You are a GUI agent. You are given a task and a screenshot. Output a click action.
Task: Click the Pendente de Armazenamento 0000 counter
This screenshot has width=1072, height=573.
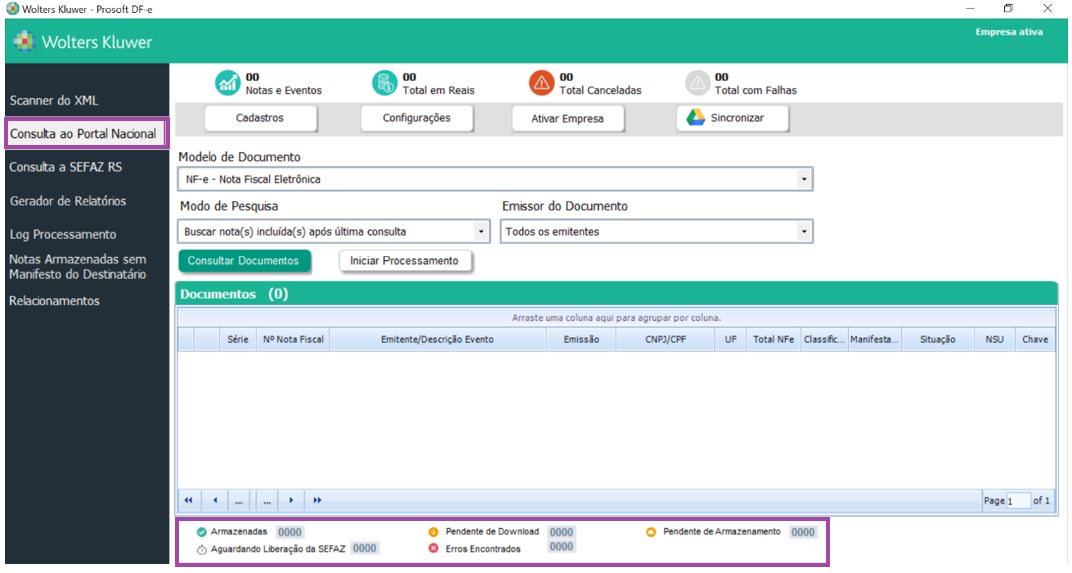tap(803, 532)
